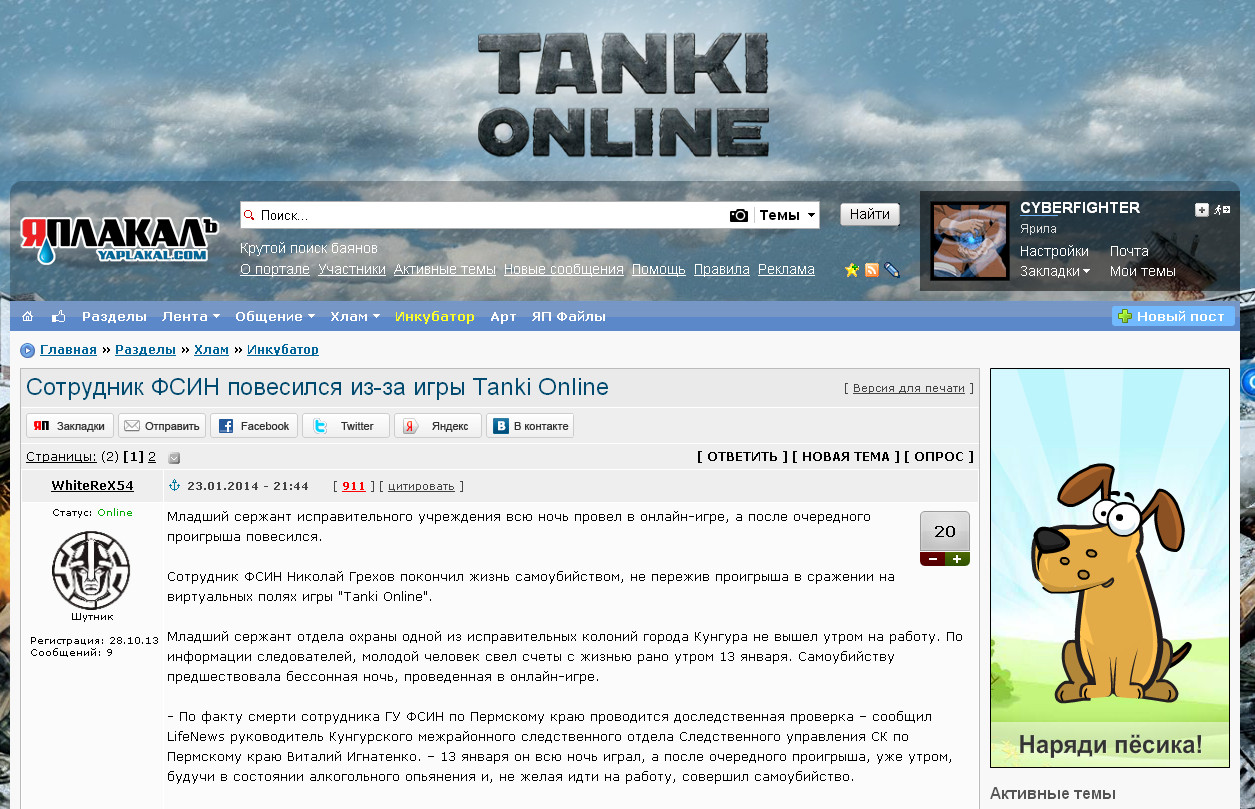
Task: Open Мои темы in the user panel
Action: 1143,271
